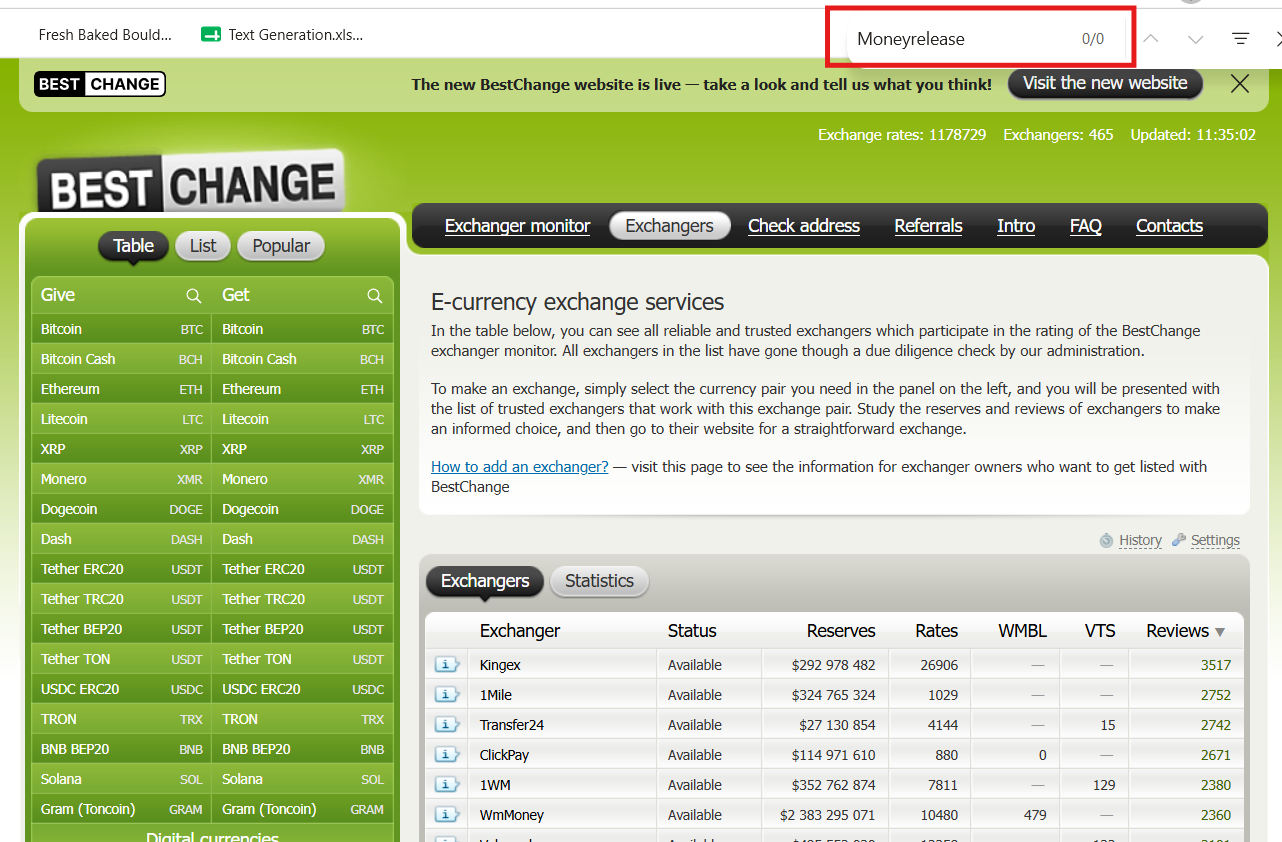Switch to Fresh Baked Bould... browser tab
The image size is (1282, 842).
pos(105,35)
